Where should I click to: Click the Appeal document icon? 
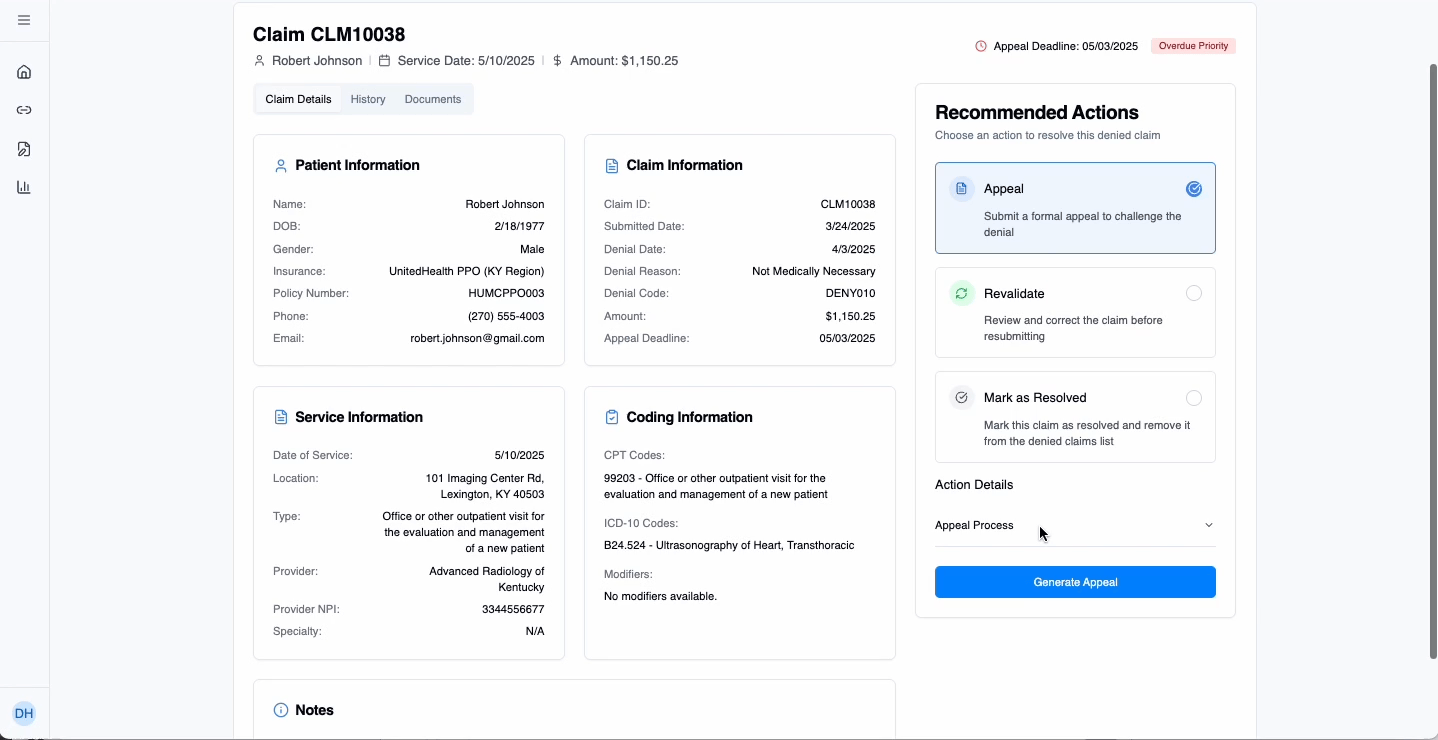click(961, 189)
